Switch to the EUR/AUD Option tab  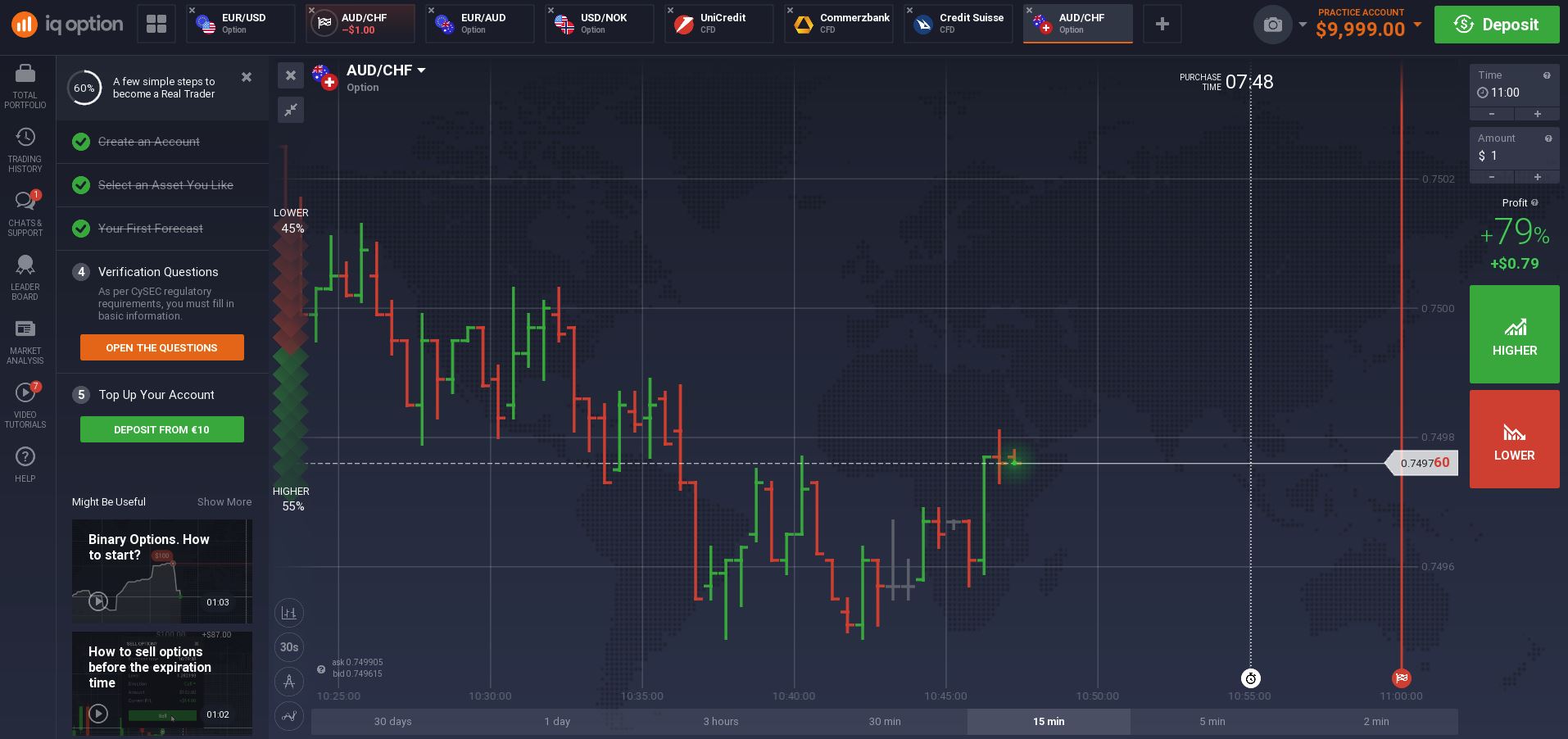tap(480, 24)
